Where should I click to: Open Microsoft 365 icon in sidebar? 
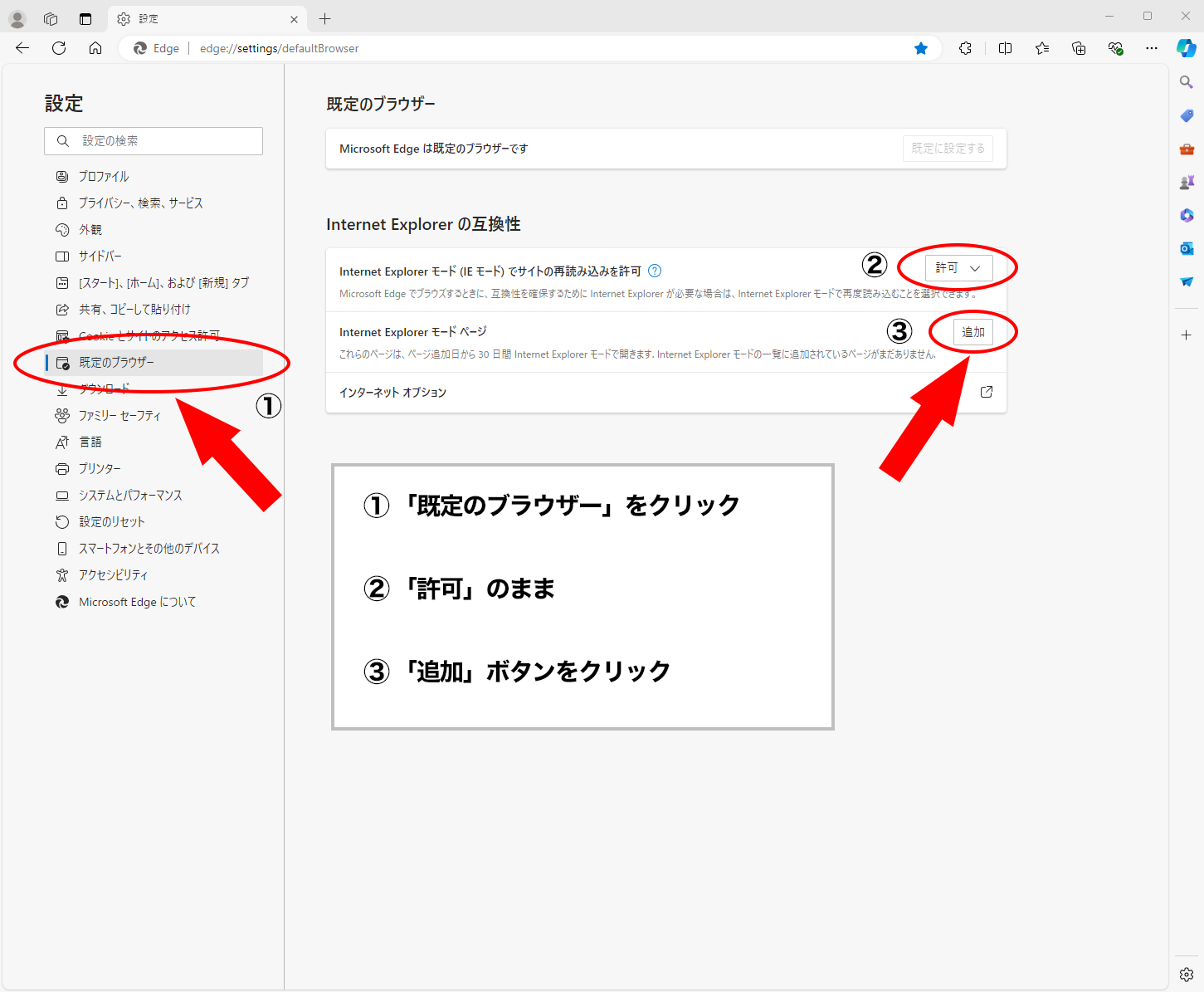[x=1187, y=215]
